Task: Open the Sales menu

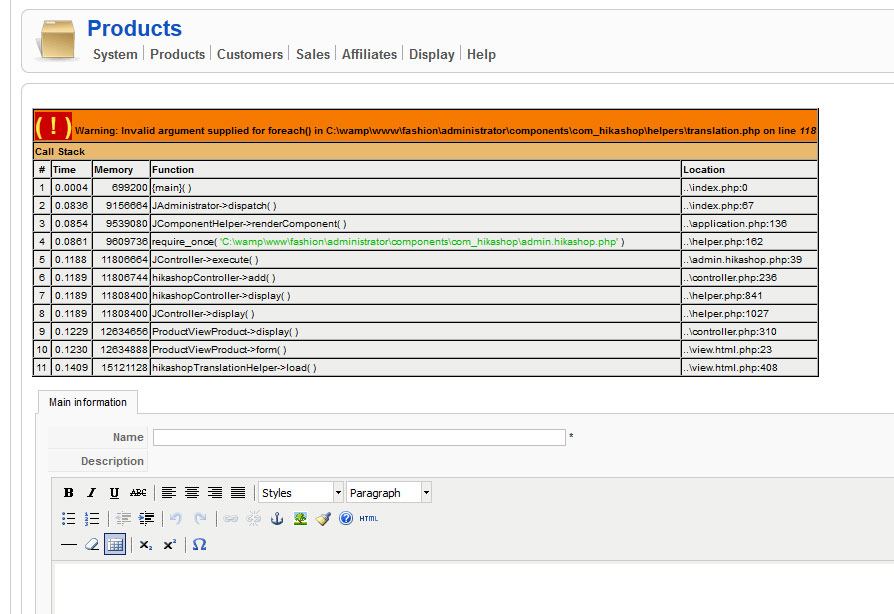Action: click(x=312, y=55)
